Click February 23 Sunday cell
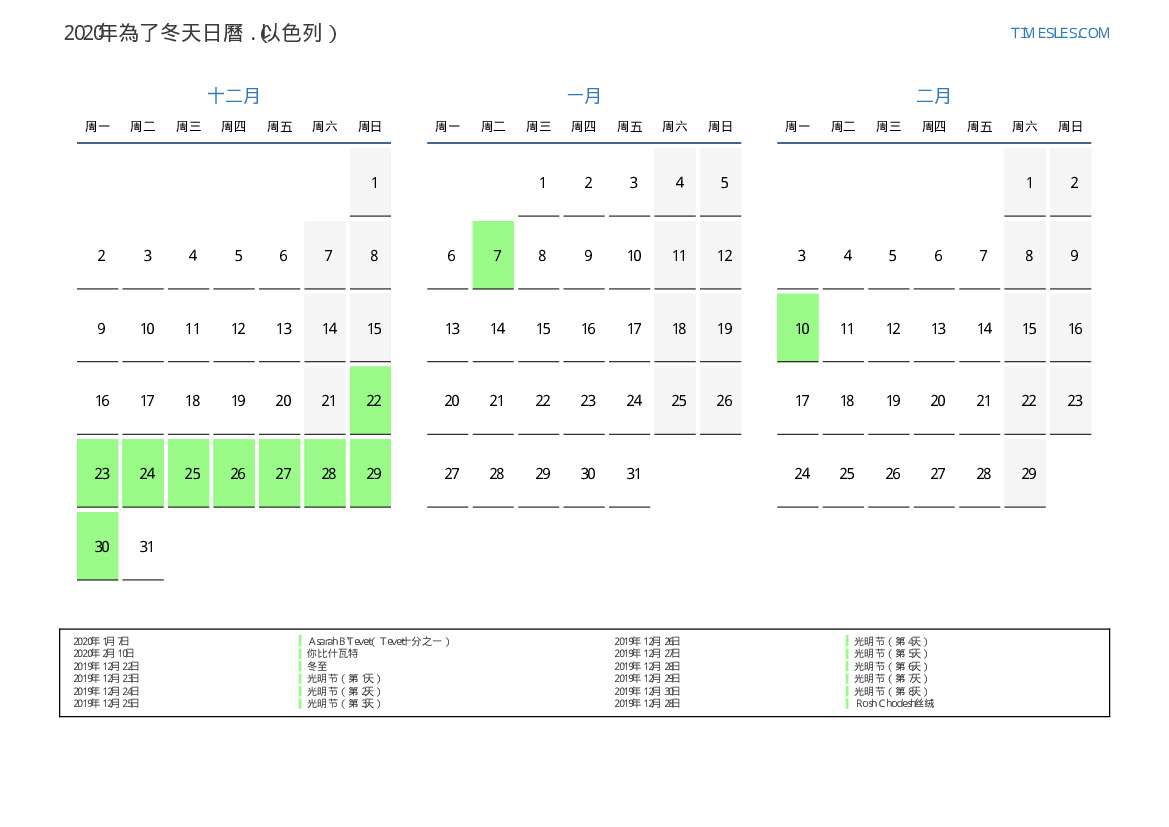1169x827 pixels. click(x=1071, y=400)
